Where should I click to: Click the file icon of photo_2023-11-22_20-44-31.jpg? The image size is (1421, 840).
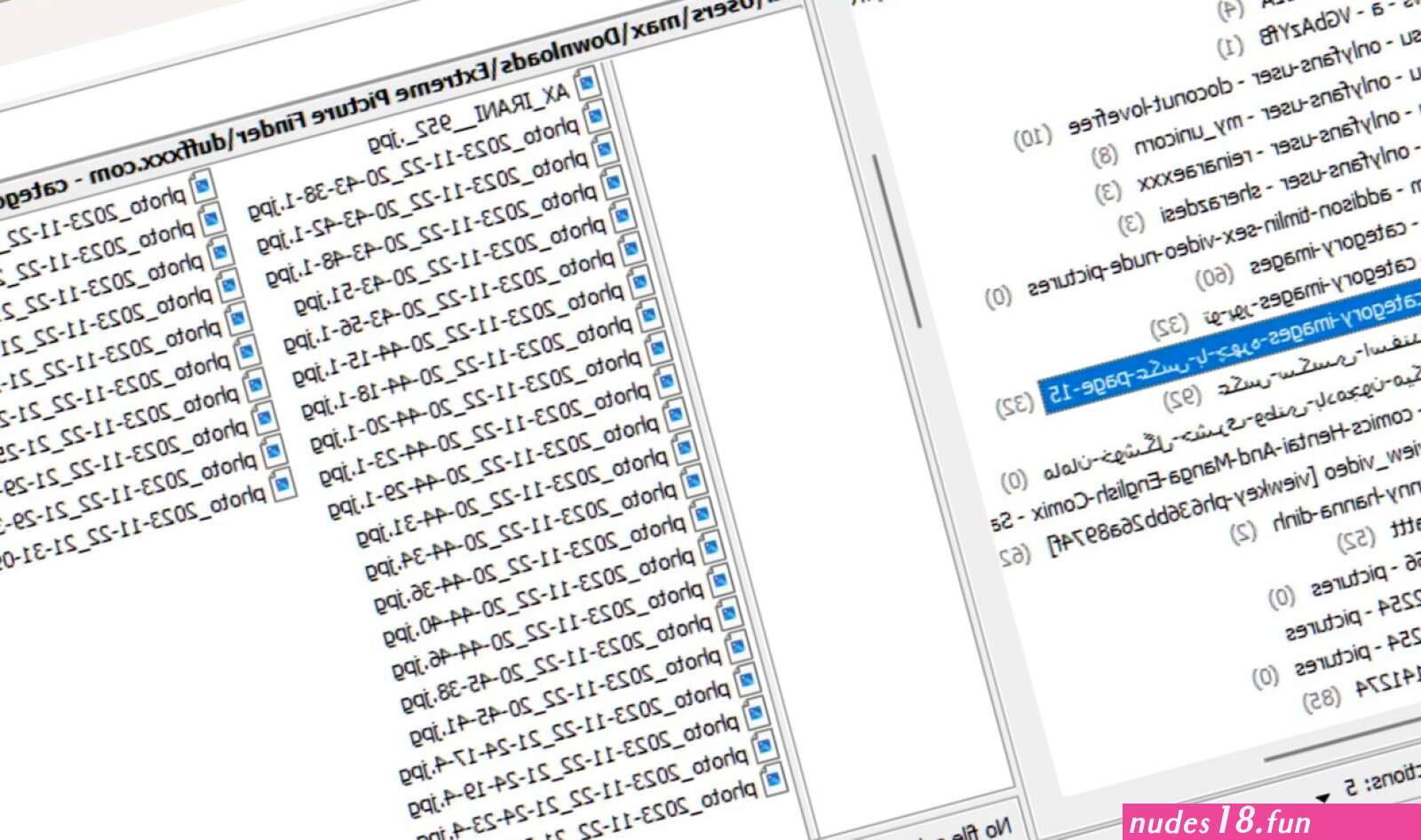pyautogui.click(x=686, y=448)
